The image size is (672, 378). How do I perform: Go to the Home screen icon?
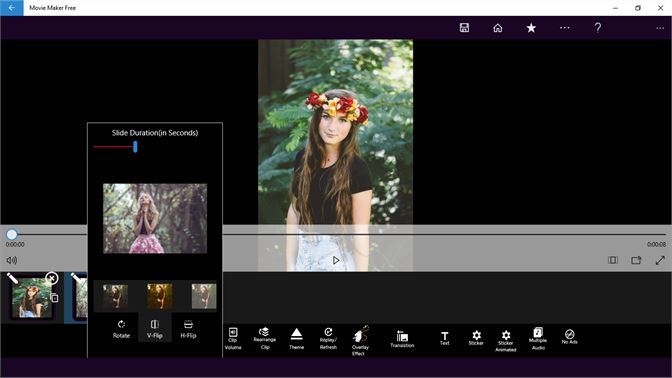[x=498, y=28]
